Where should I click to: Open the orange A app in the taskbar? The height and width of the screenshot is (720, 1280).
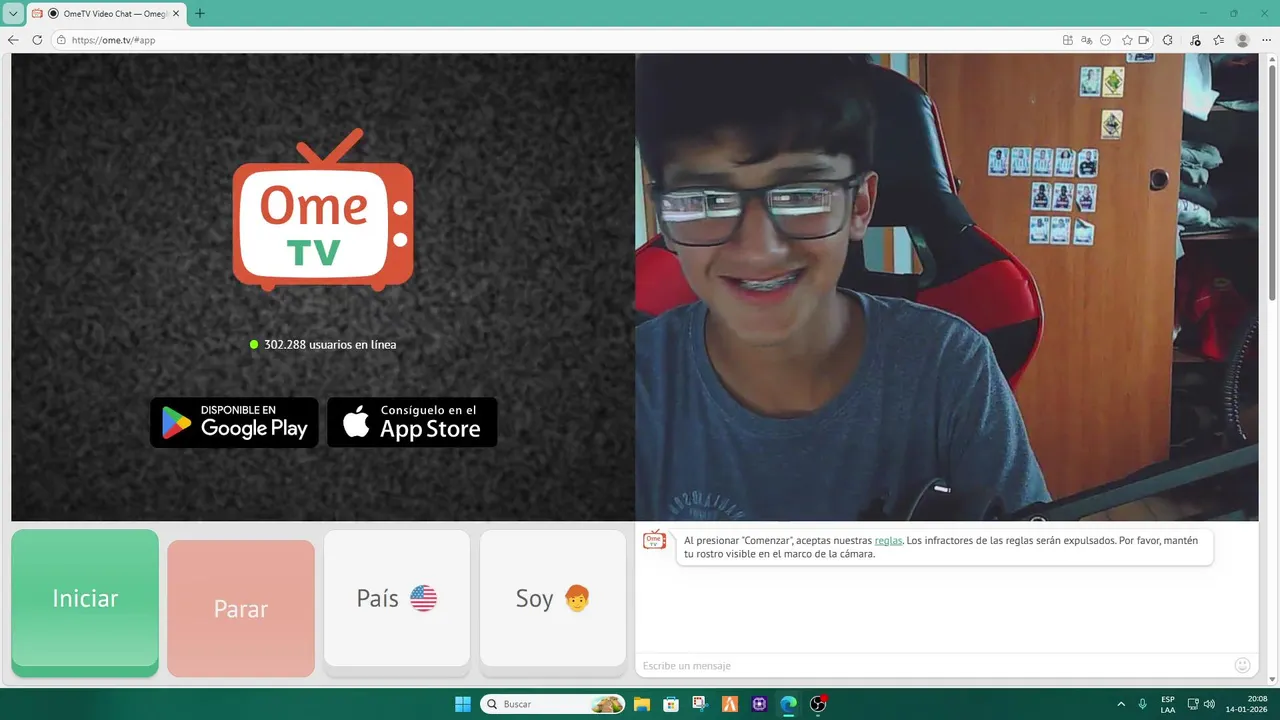730,704
